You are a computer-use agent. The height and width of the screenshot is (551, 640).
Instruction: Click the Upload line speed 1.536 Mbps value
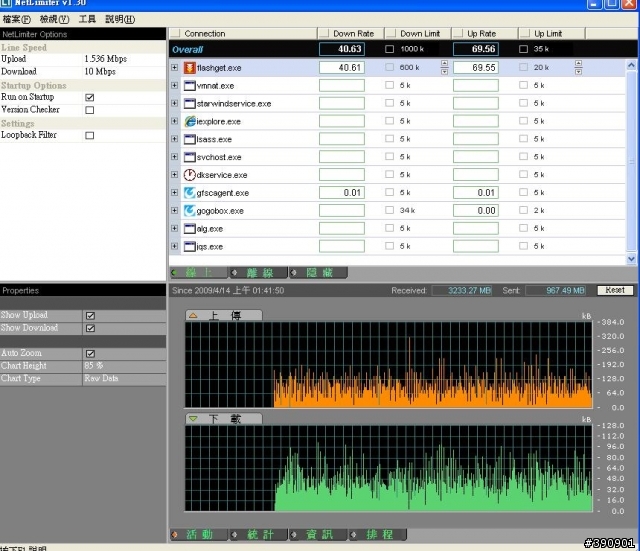pyautogui.click(x=106, y=59)
